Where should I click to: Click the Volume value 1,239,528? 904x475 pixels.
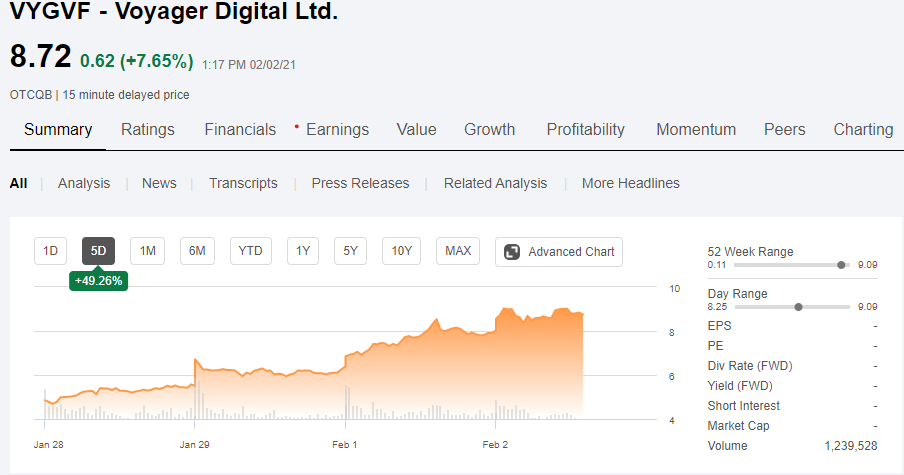click(851, 446)
